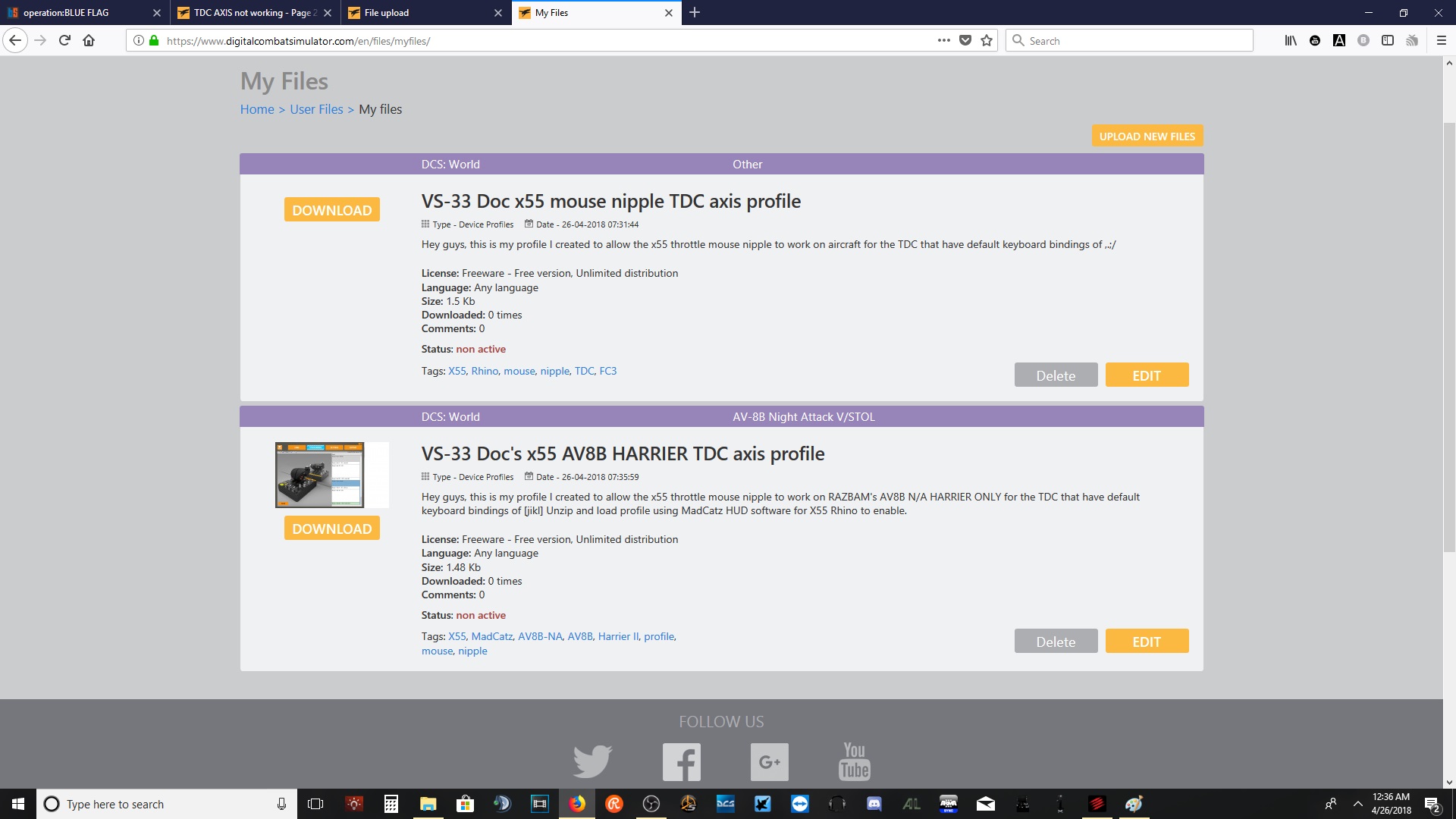Open a new browser tab
Viewport: 1456px width, 819px height.
[695, 13]
